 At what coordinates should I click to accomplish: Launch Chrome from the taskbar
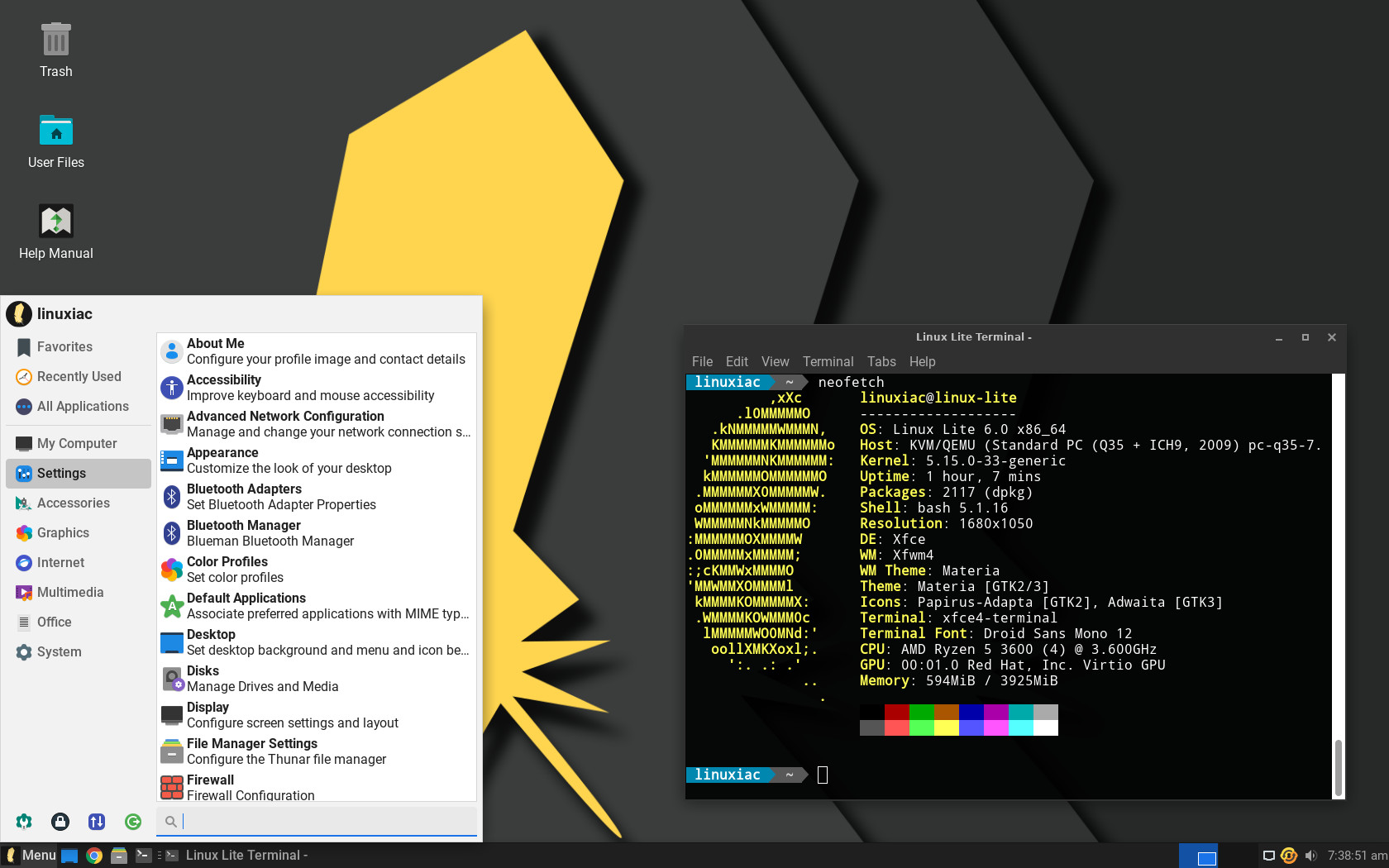pyautogui.click(x=94, y=856)
